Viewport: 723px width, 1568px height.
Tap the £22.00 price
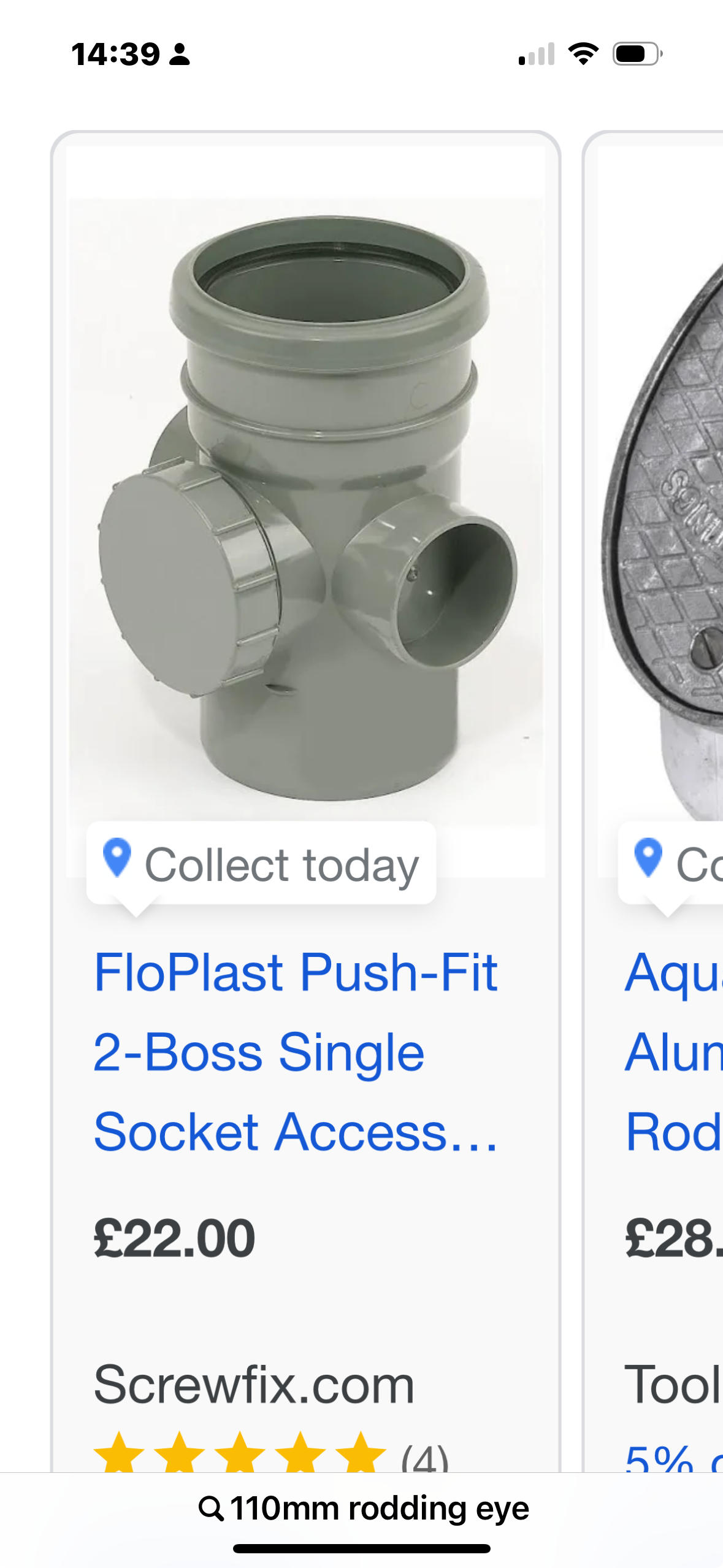click(174, 1239)
